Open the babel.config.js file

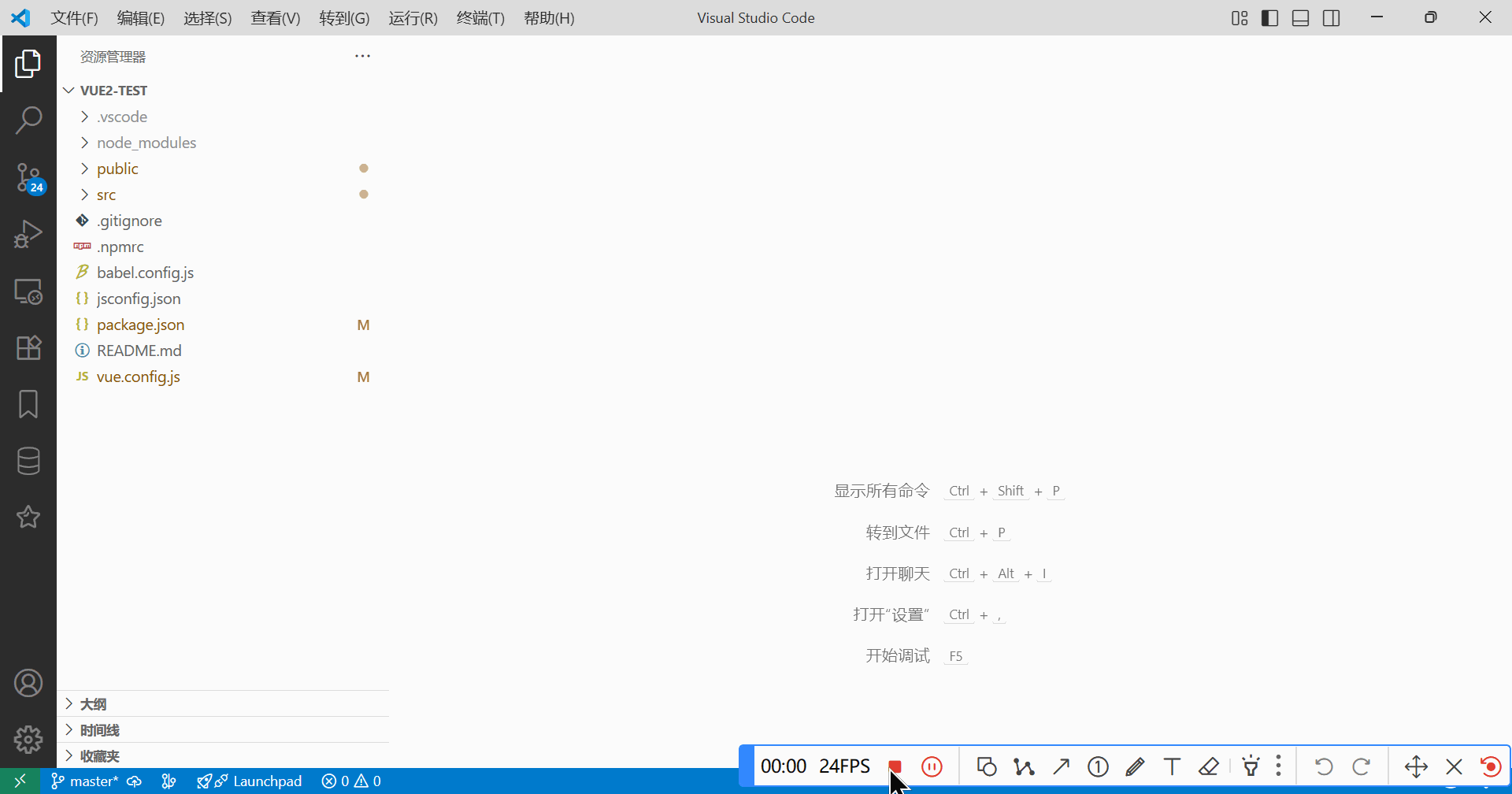click(x=223, y=273)
